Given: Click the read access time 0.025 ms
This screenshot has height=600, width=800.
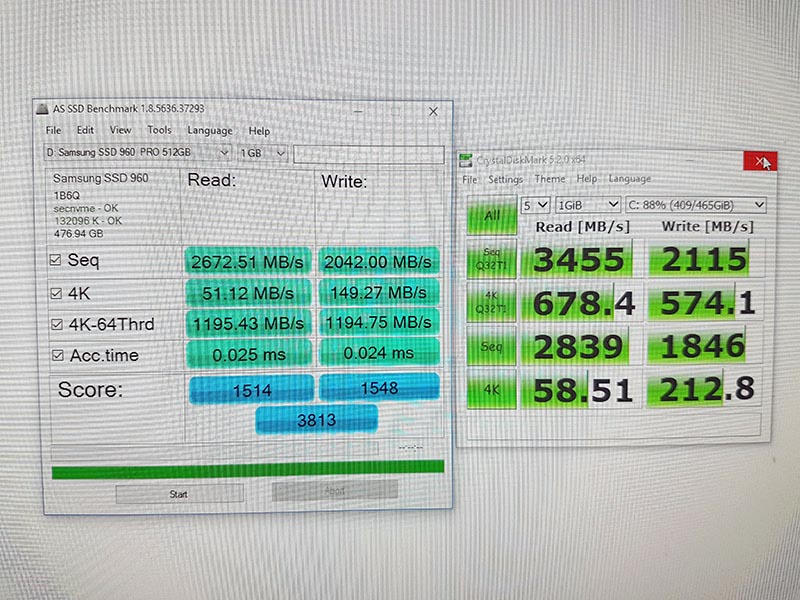Looking at the screenshot, I should (x=249, y=355).
